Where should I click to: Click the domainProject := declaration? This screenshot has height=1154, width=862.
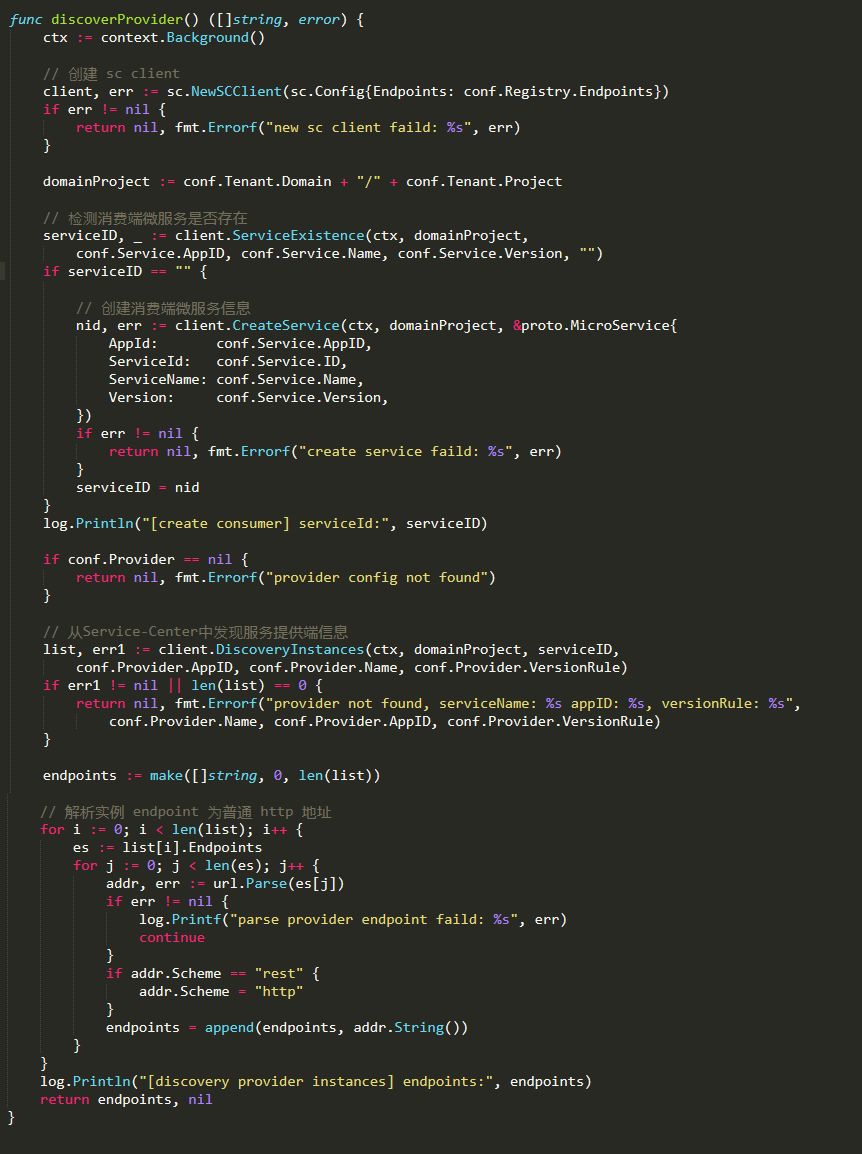coord(109,182)
